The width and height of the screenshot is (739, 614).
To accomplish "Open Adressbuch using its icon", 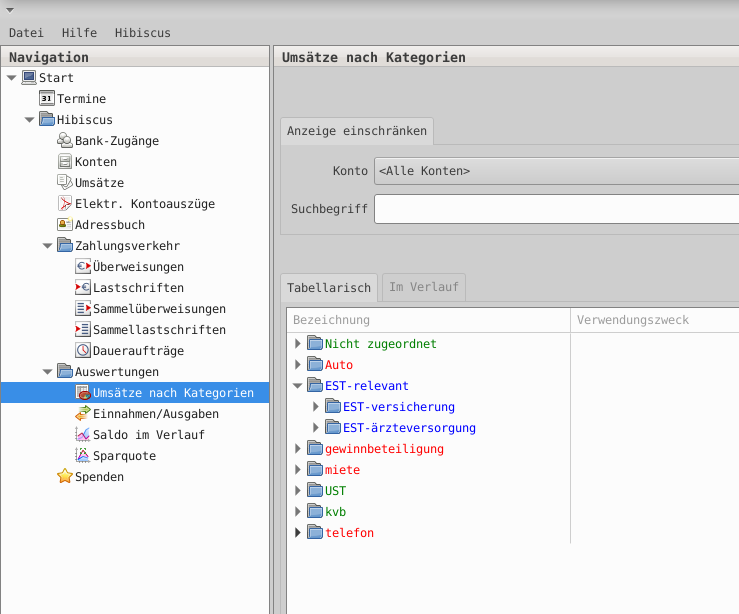I will click(65, 225).
